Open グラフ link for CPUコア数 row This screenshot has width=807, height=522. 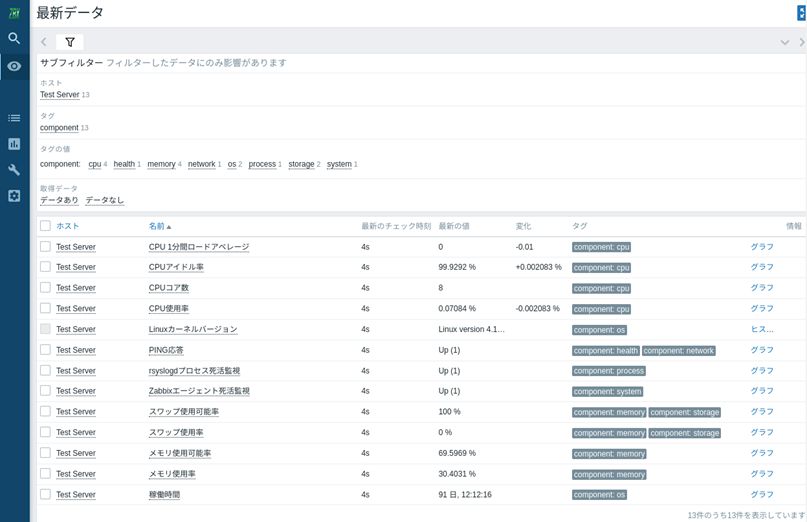click(762, 288)
